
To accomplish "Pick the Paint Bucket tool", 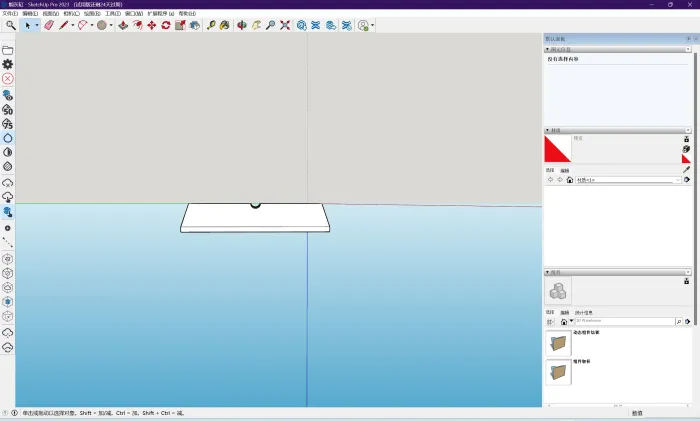I will click(225, 25).
